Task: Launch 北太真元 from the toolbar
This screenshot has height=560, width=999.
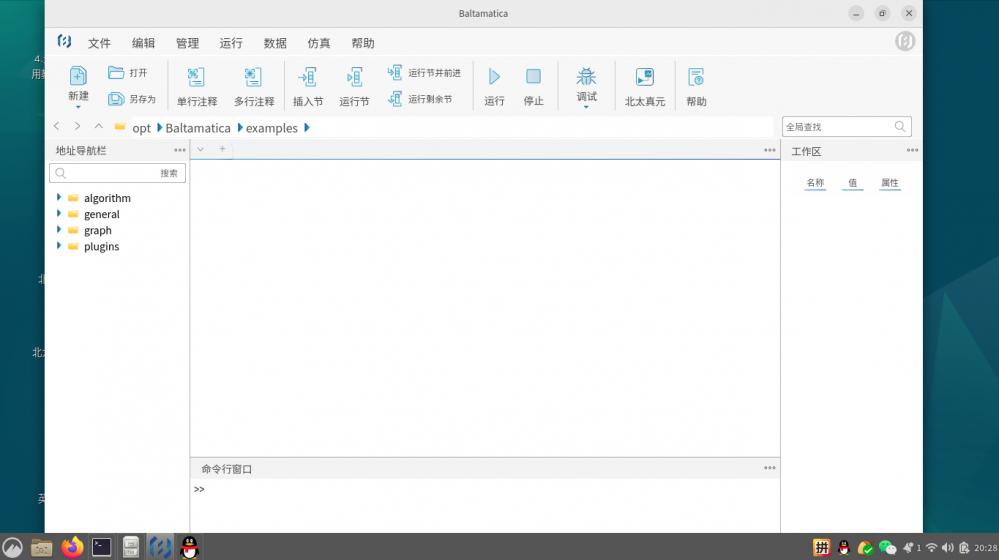Action: (x=644, y=78)
